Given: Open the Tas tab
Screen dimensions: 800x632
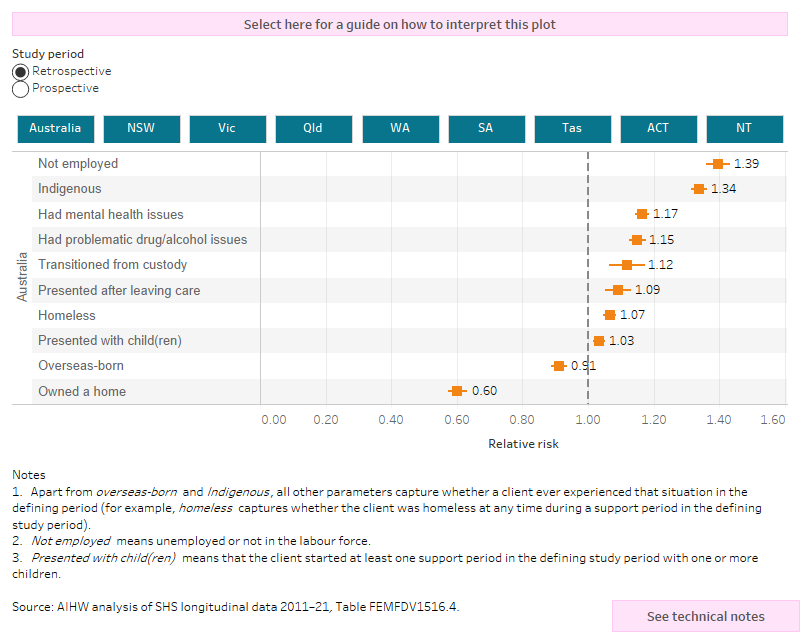Looking at the screenshot, I should click(572, 128).
